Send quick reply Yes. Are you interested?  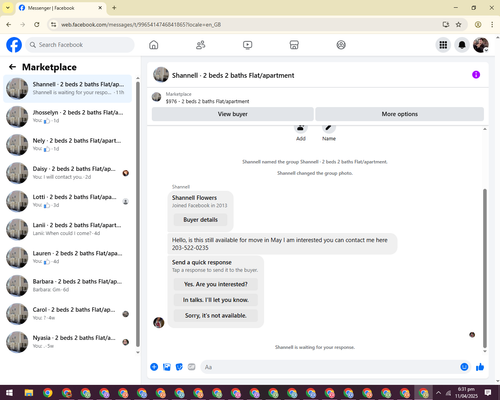(216, 284)
